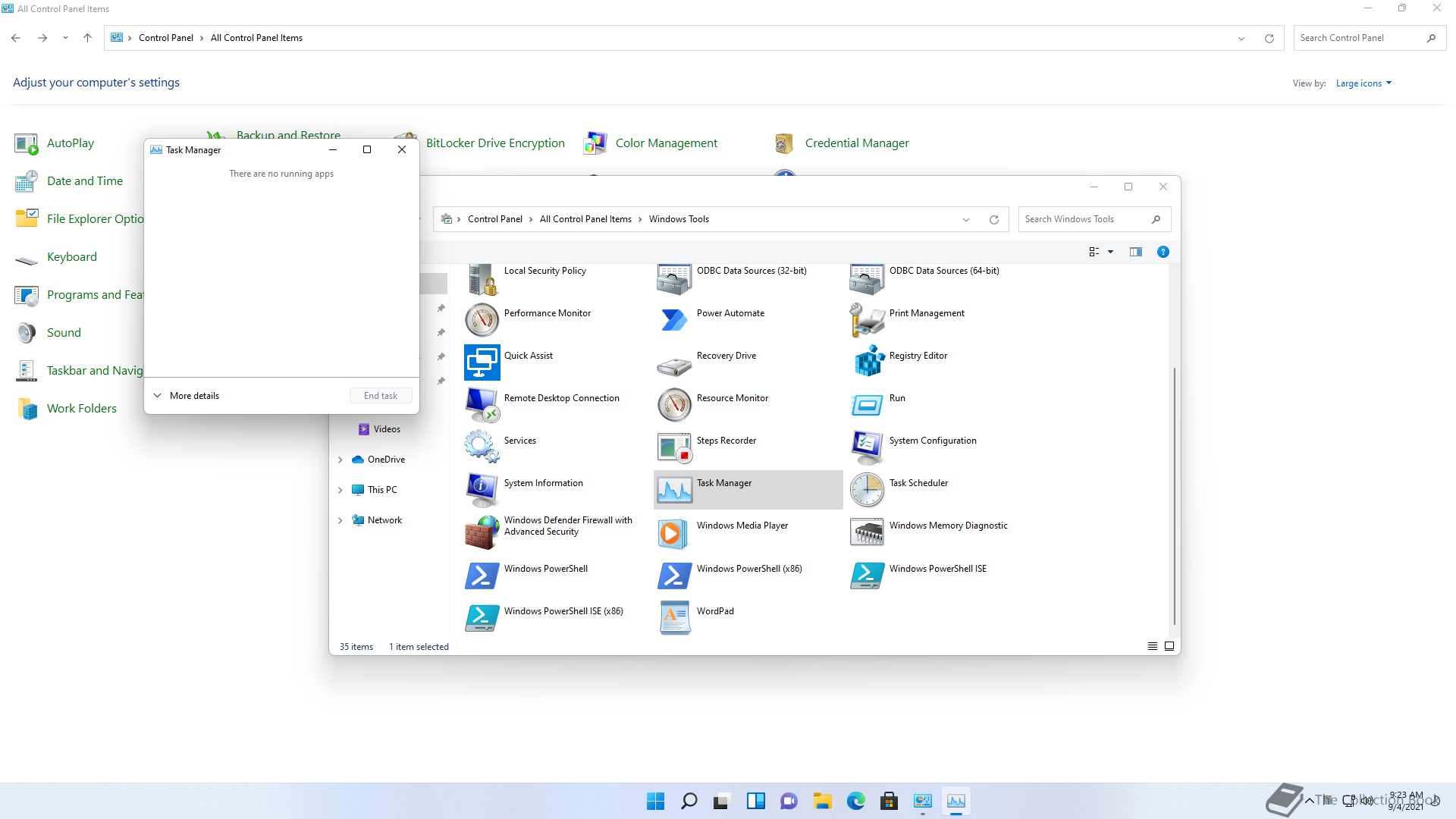Launch Windows PowerShell icon
Screen dimensions: 1456x819
(x=482, y=576)
